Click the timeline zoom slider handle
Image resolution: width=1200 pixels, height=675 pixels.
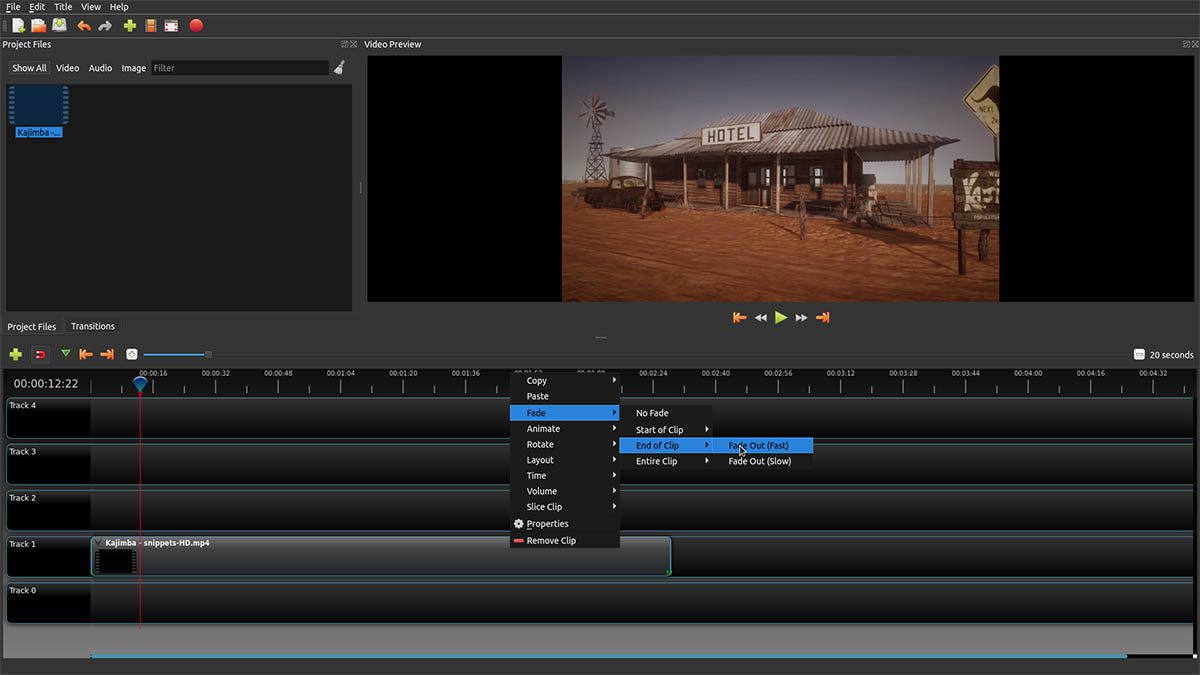pos(208,354)
